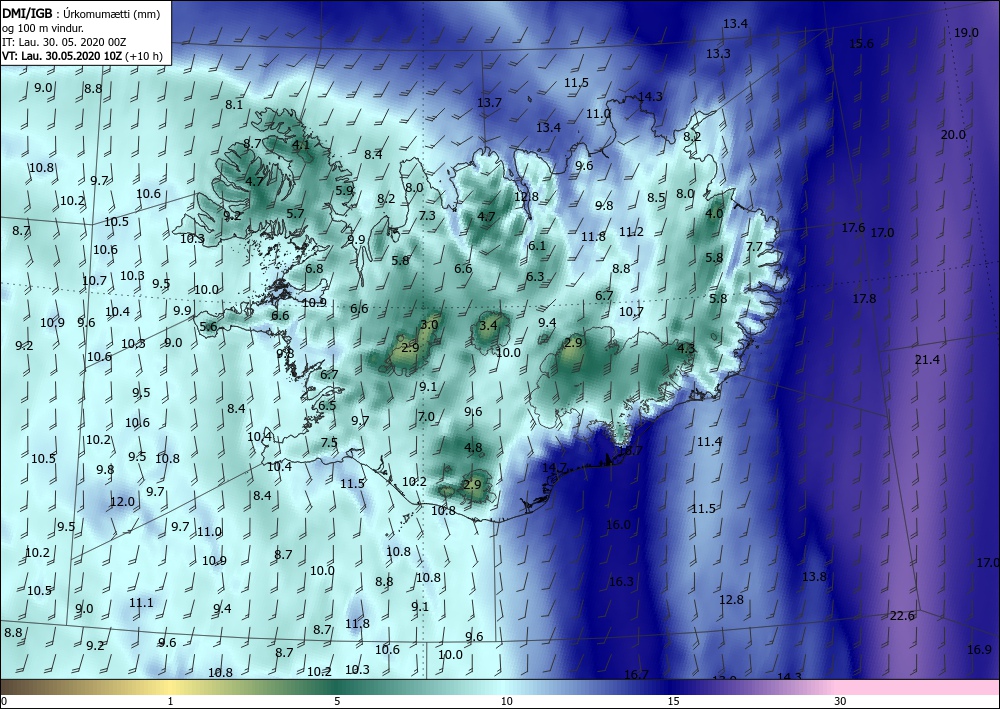Viewport: 1000px width, 709px height.
Task: Click the map value 13.7
Action: (x=489, y=103)
